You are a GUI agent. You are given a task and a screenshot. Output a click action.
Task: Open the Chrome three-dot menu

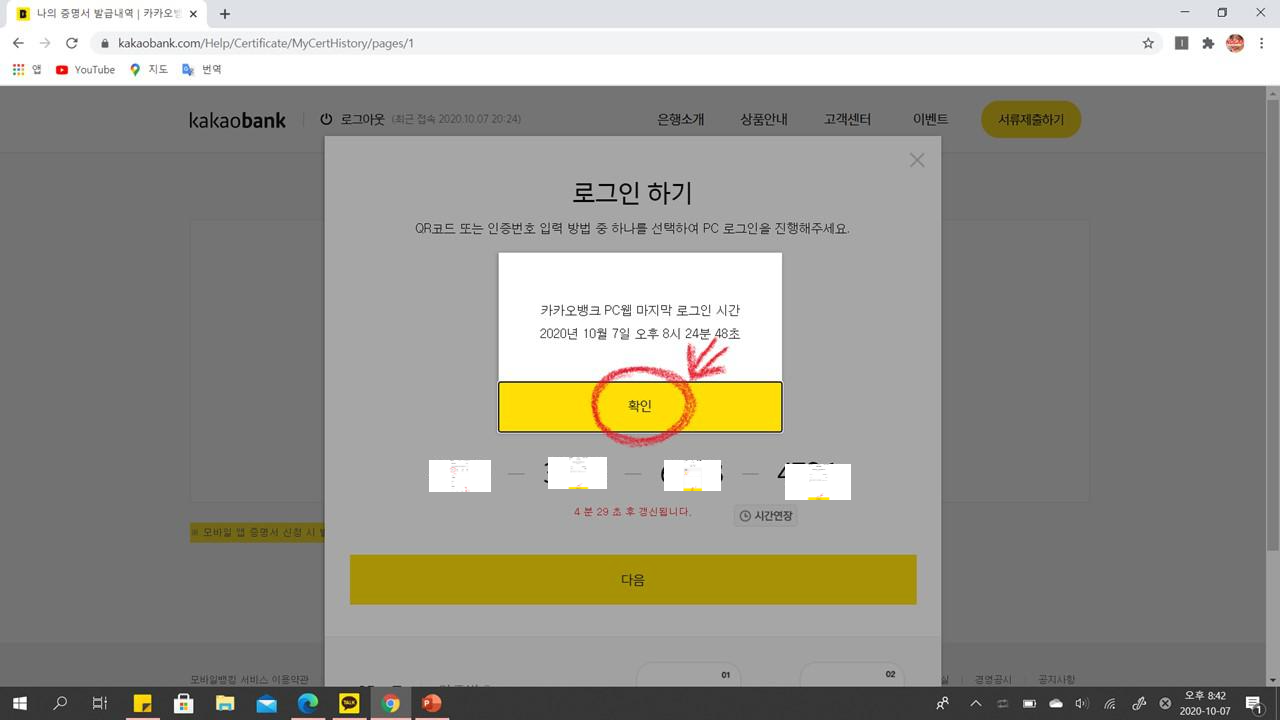coord(1263,43)
